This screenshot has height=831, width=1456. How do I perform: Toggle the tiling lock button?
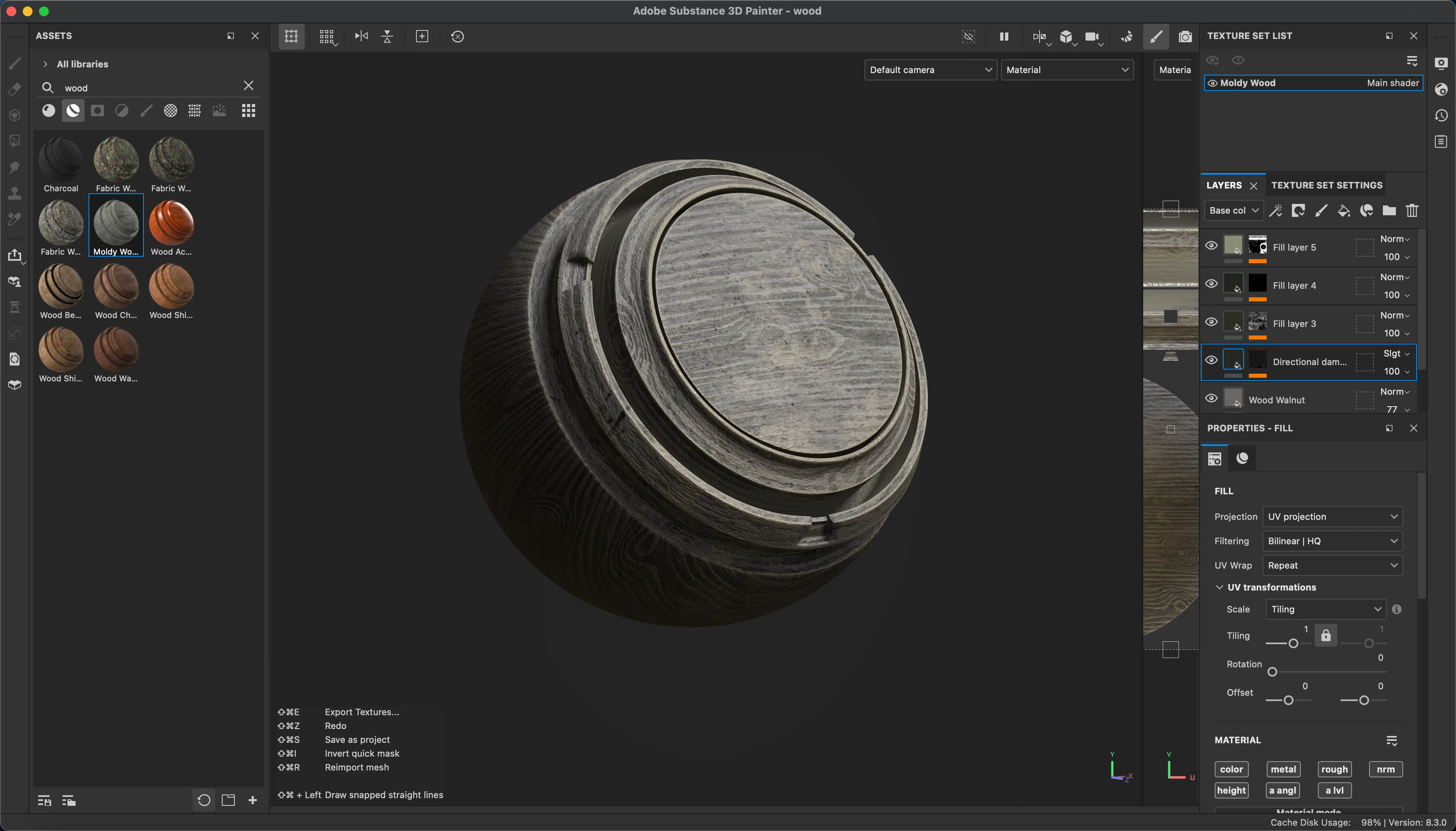pyautogui.click(x=1326, y=636)
